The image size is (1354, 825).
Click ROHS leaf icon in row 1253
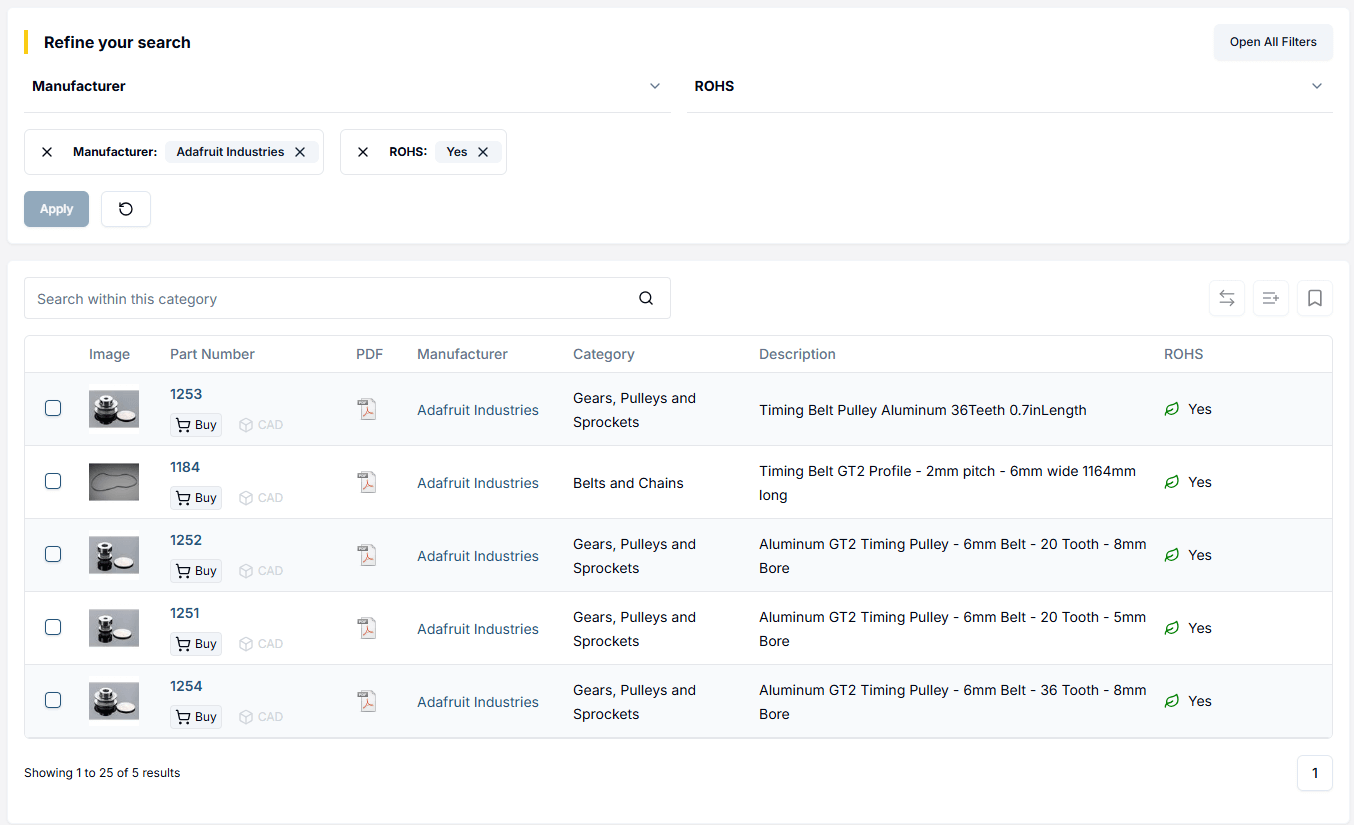1172,409
